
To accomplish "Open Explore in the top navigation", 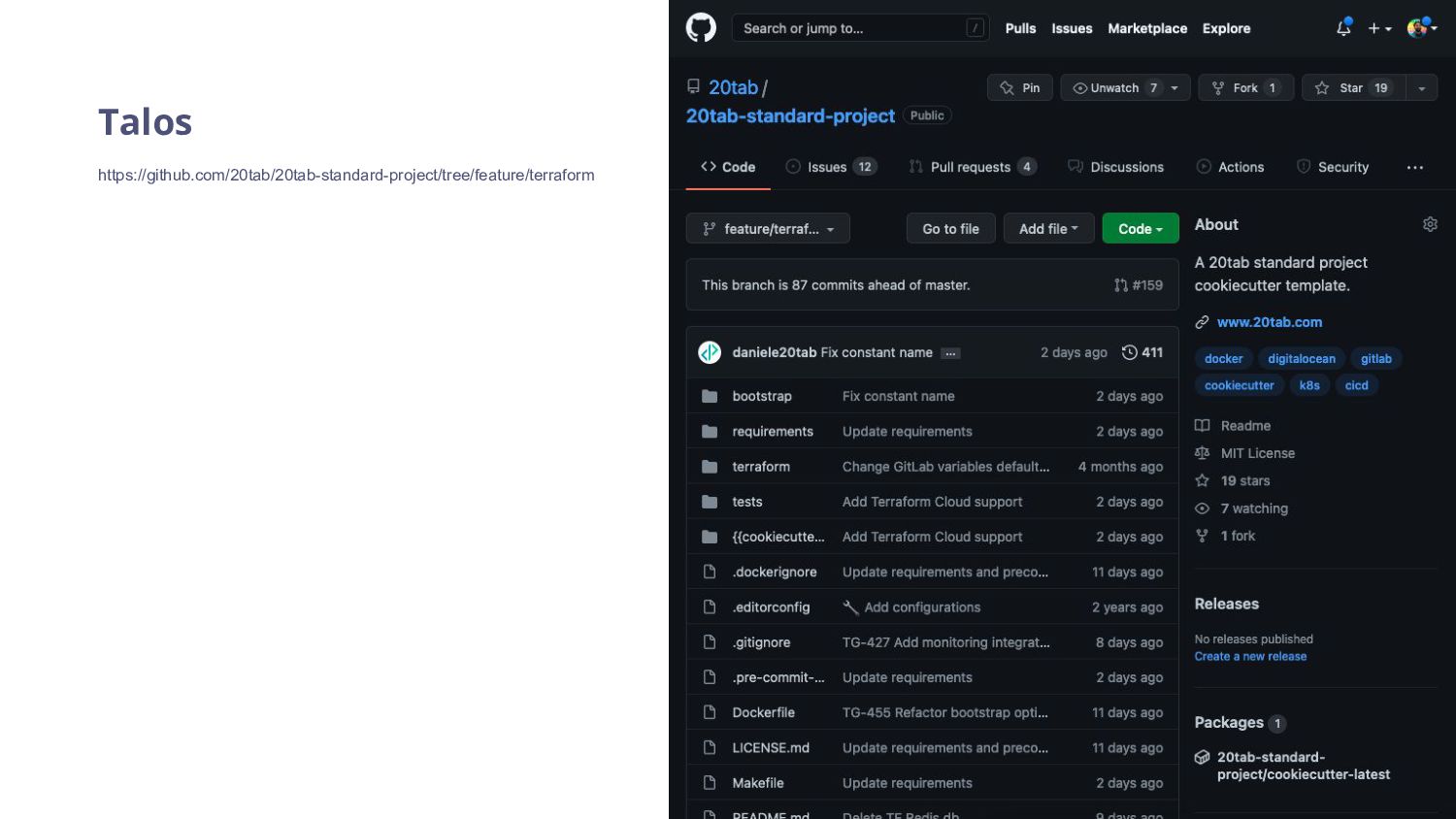I will coord(1226,29).
